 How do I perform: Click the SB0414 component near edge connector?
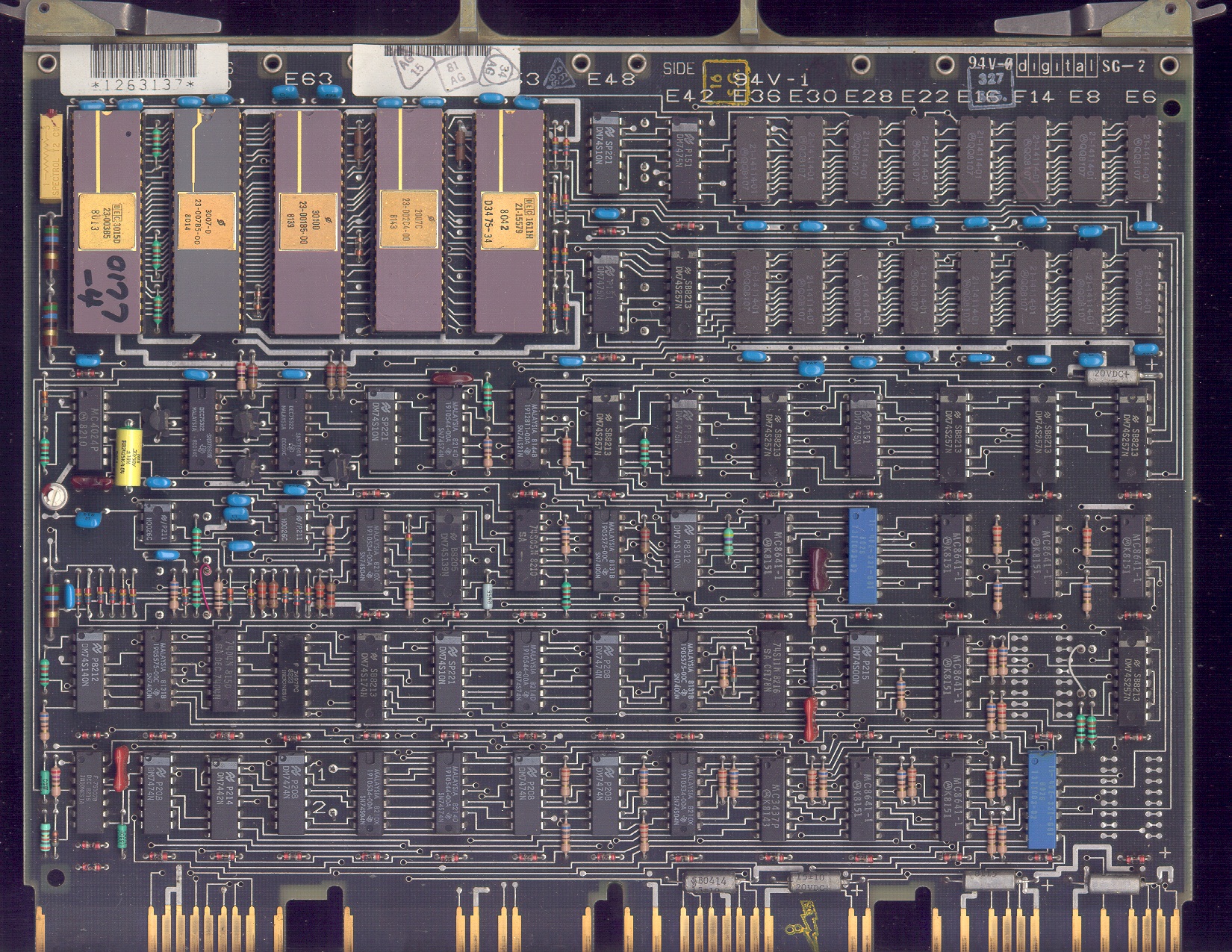712,882
